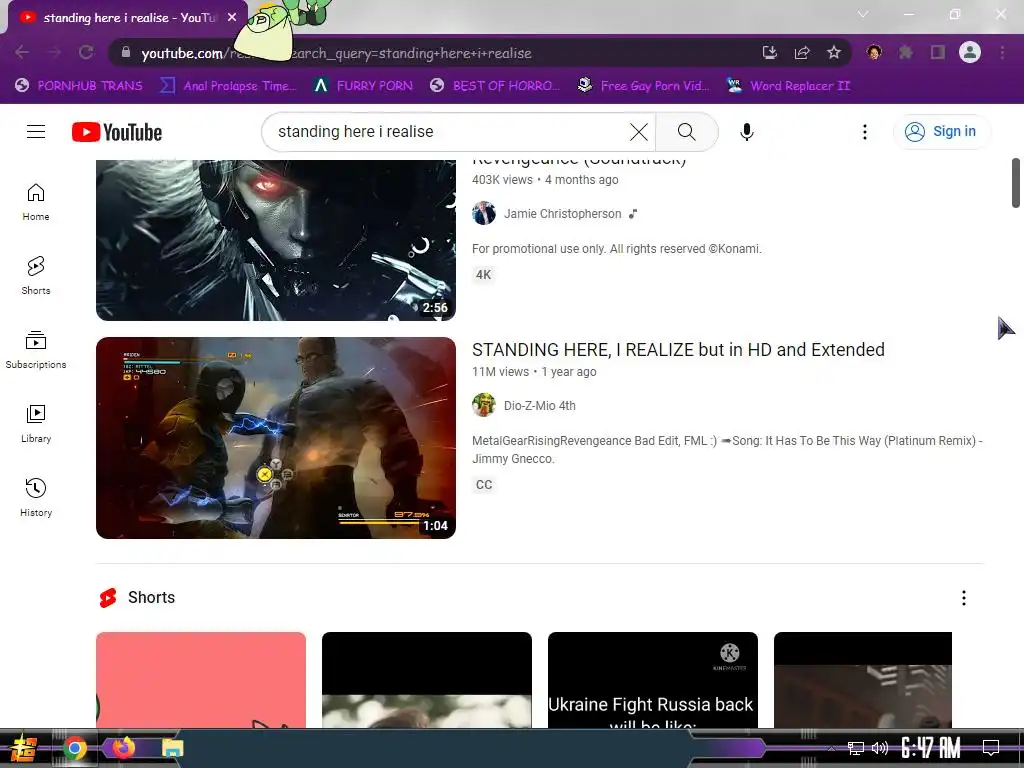Open the volume control in system tray
The image size is (1024, 768).
(x=880, y=748)
